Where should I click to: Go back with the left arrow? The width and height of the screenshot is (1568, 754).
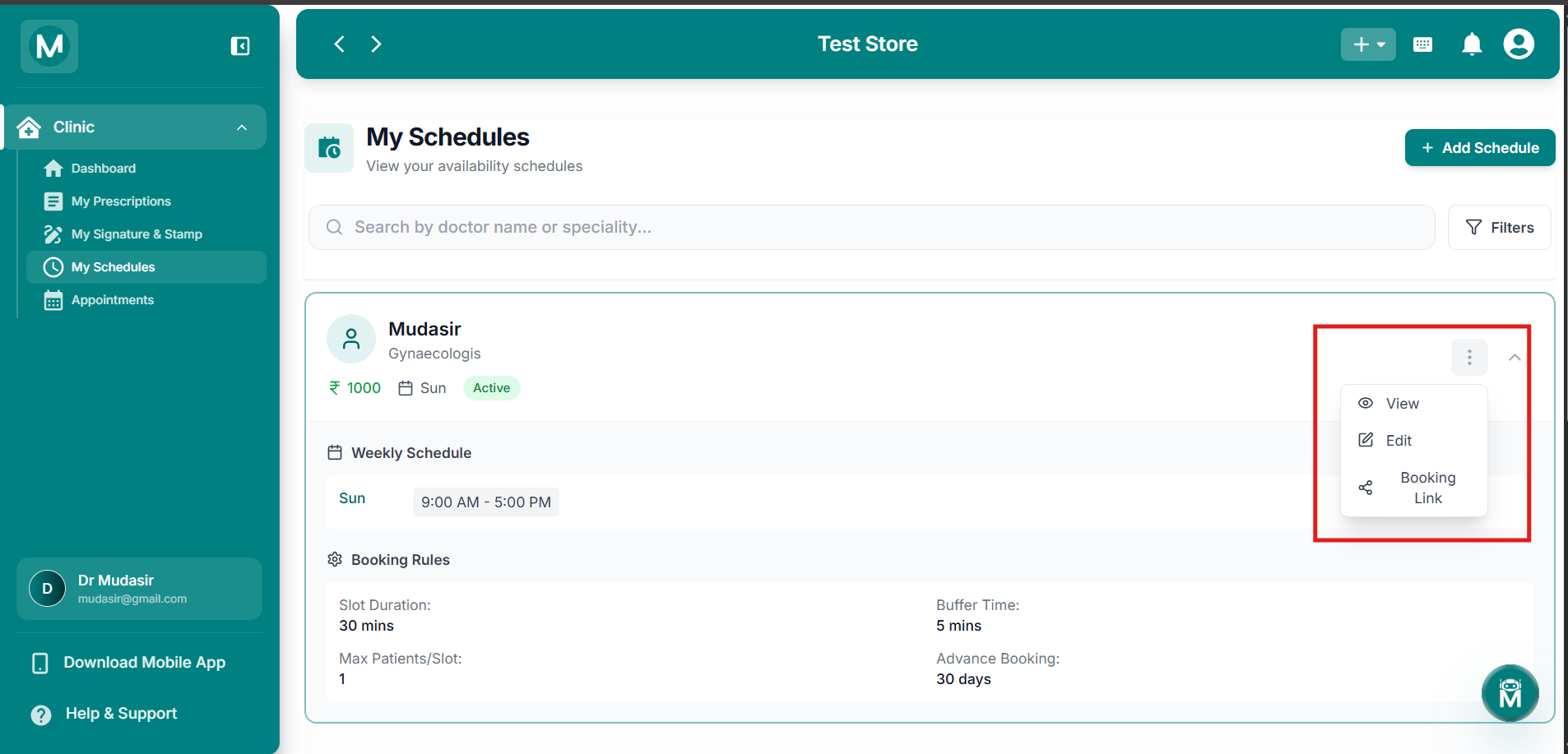339,44
